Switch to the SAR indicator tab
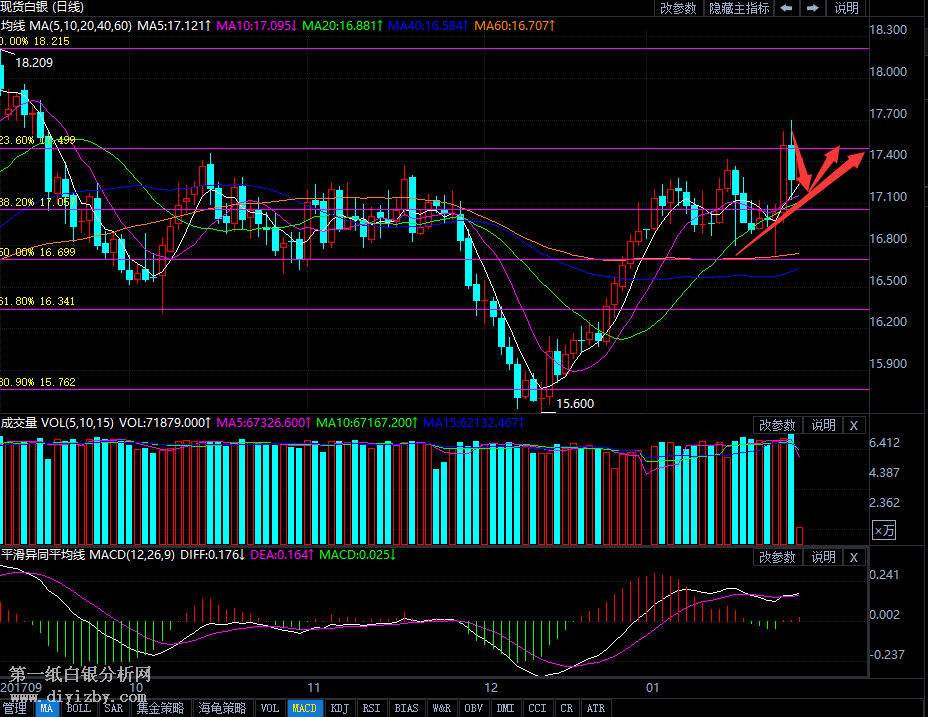The image size is (928, 717). [114, 708]
